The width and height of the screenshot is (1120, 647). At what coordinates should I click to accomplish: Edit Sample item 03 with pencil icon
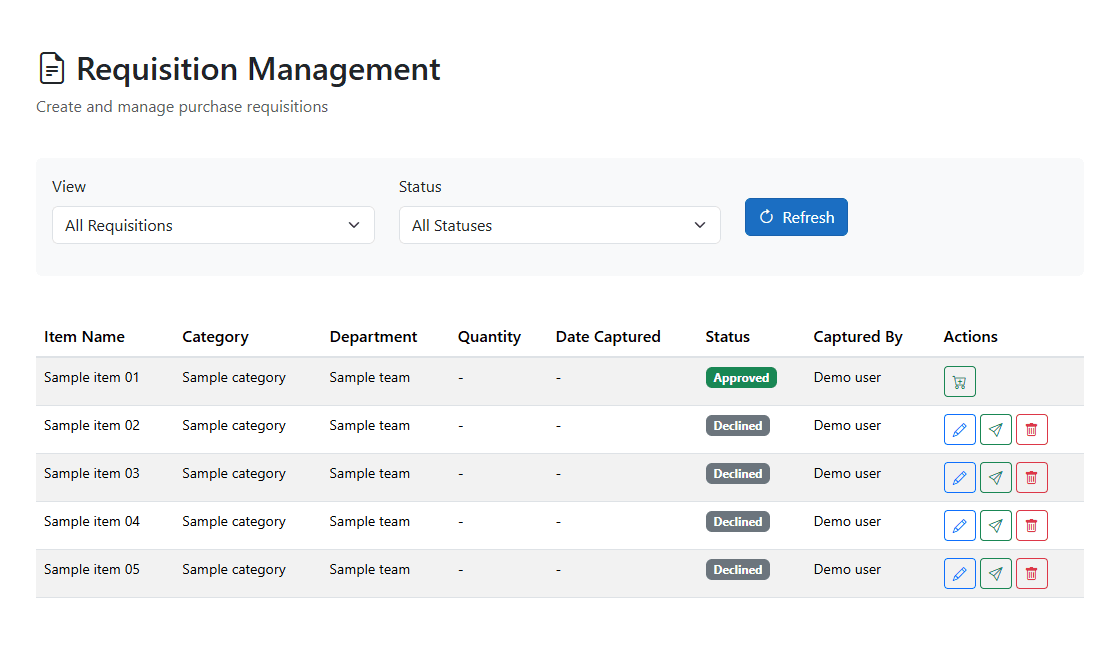tap(959, 477)
